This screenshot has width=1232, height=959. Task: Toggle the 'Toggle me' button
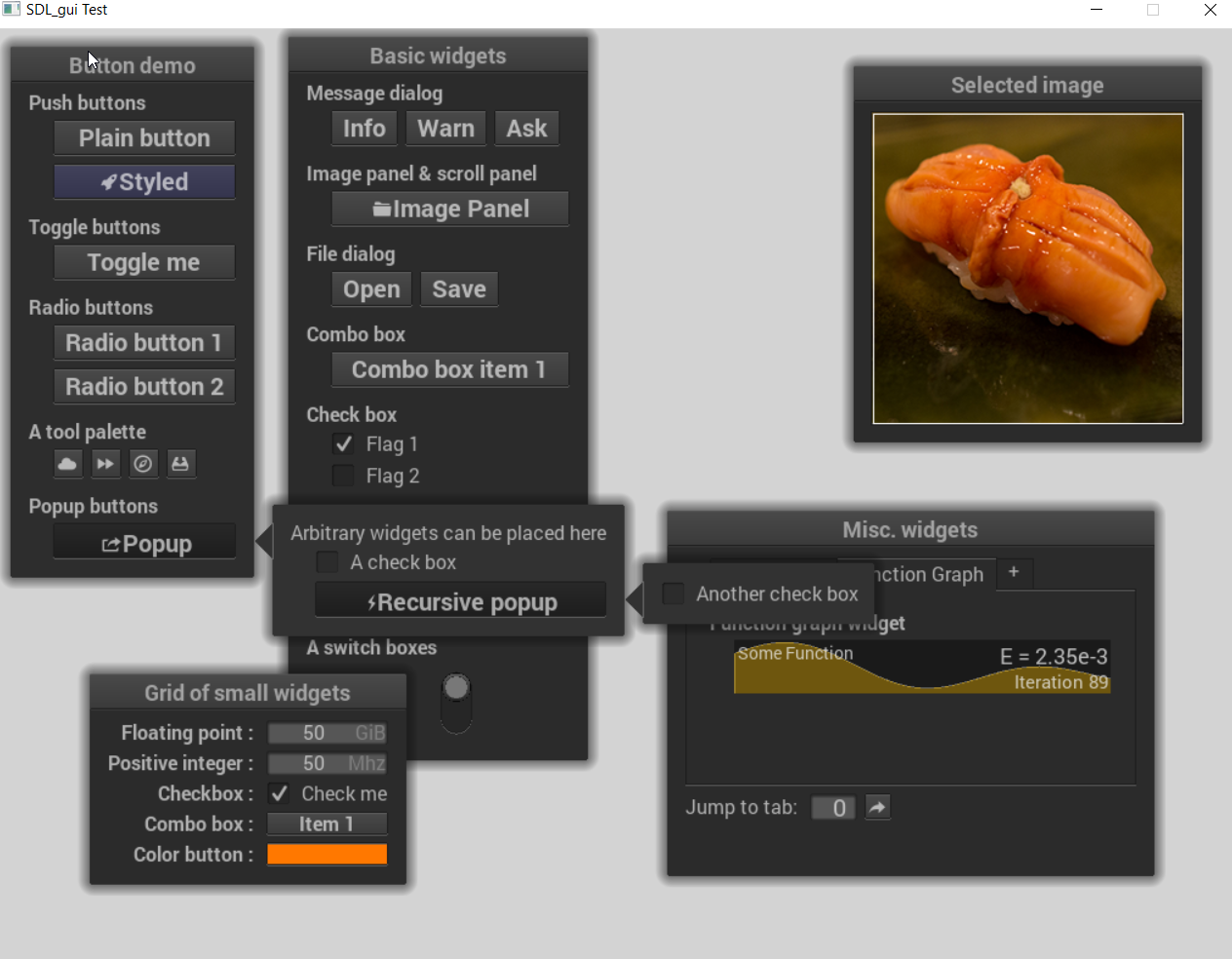tap(144, 262)
